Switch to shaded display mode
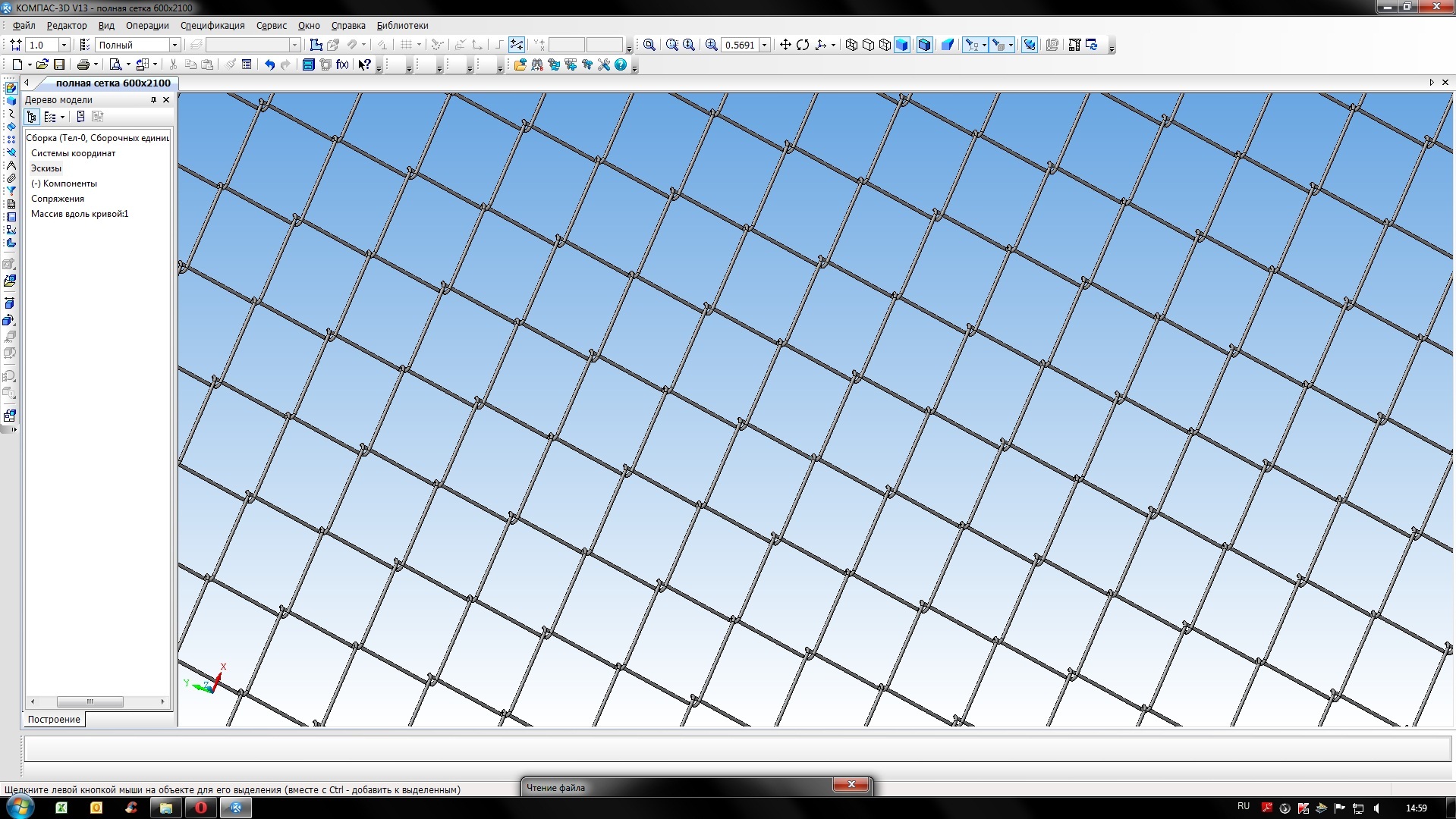The image size is (1456, 819). click(x=902, y=45)
